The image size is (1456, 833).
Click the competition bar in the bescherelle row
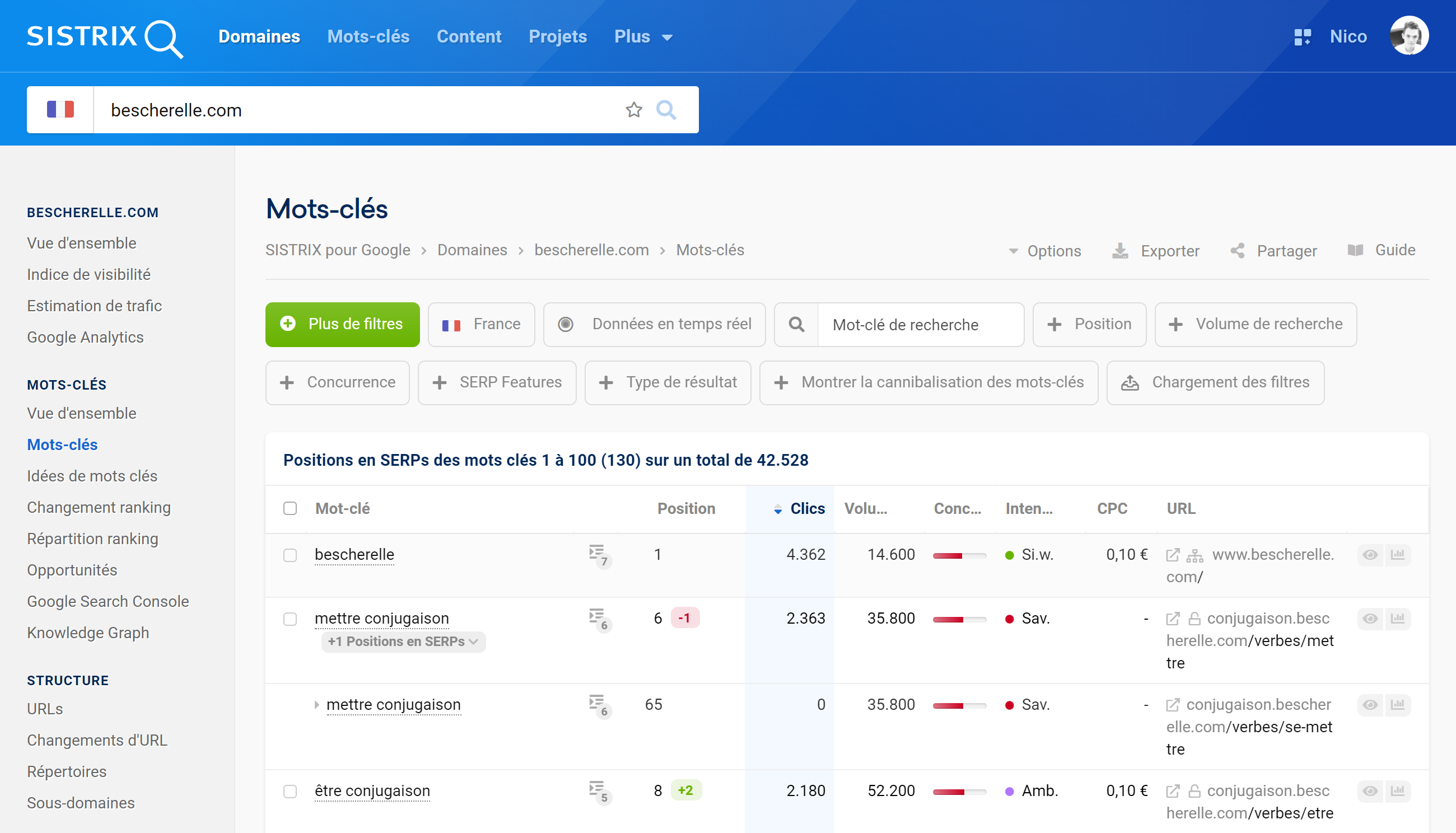click(x=959, y=555)
